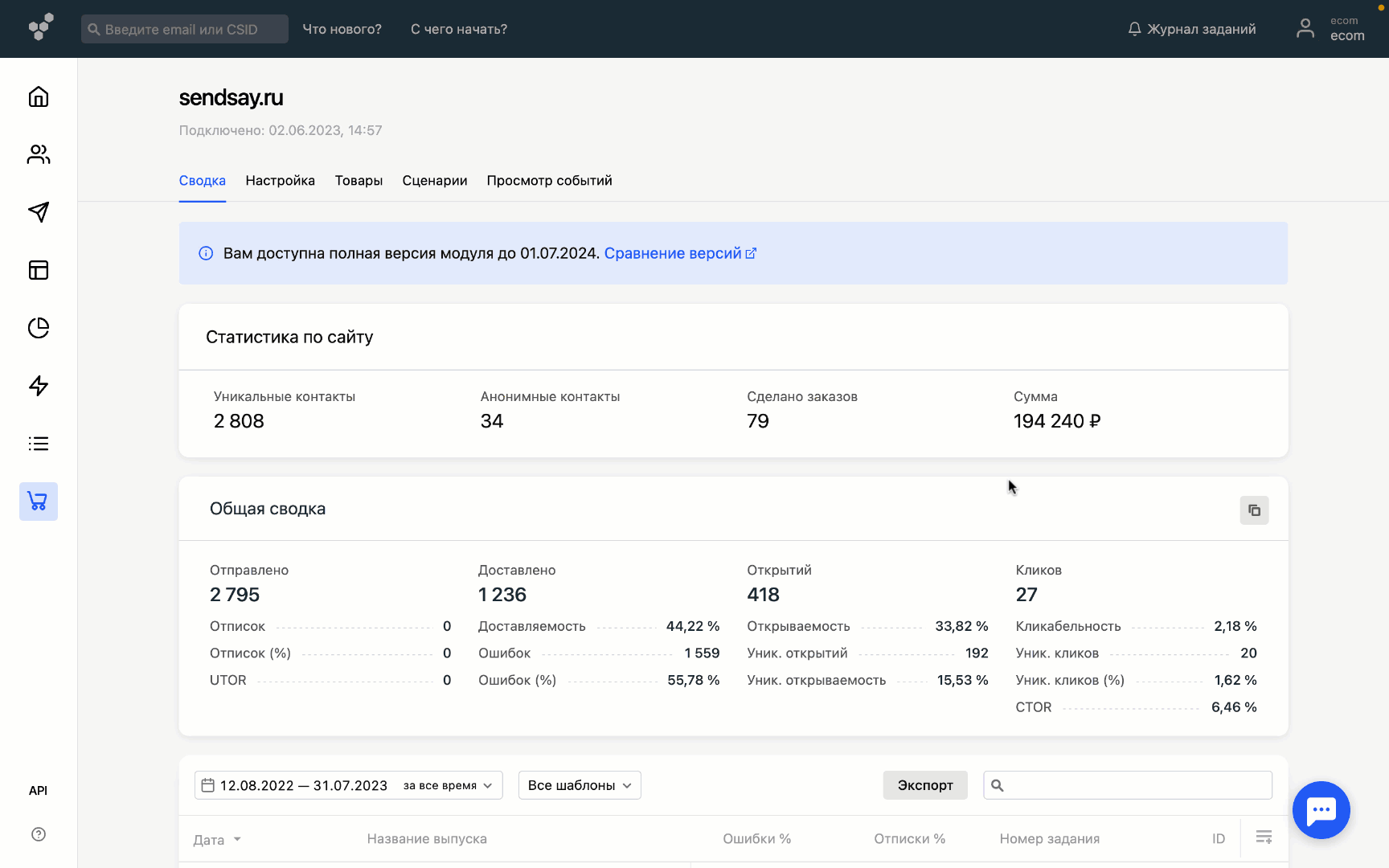
Task: Follow the Сравнение версий link
Action: pos(680,253)
